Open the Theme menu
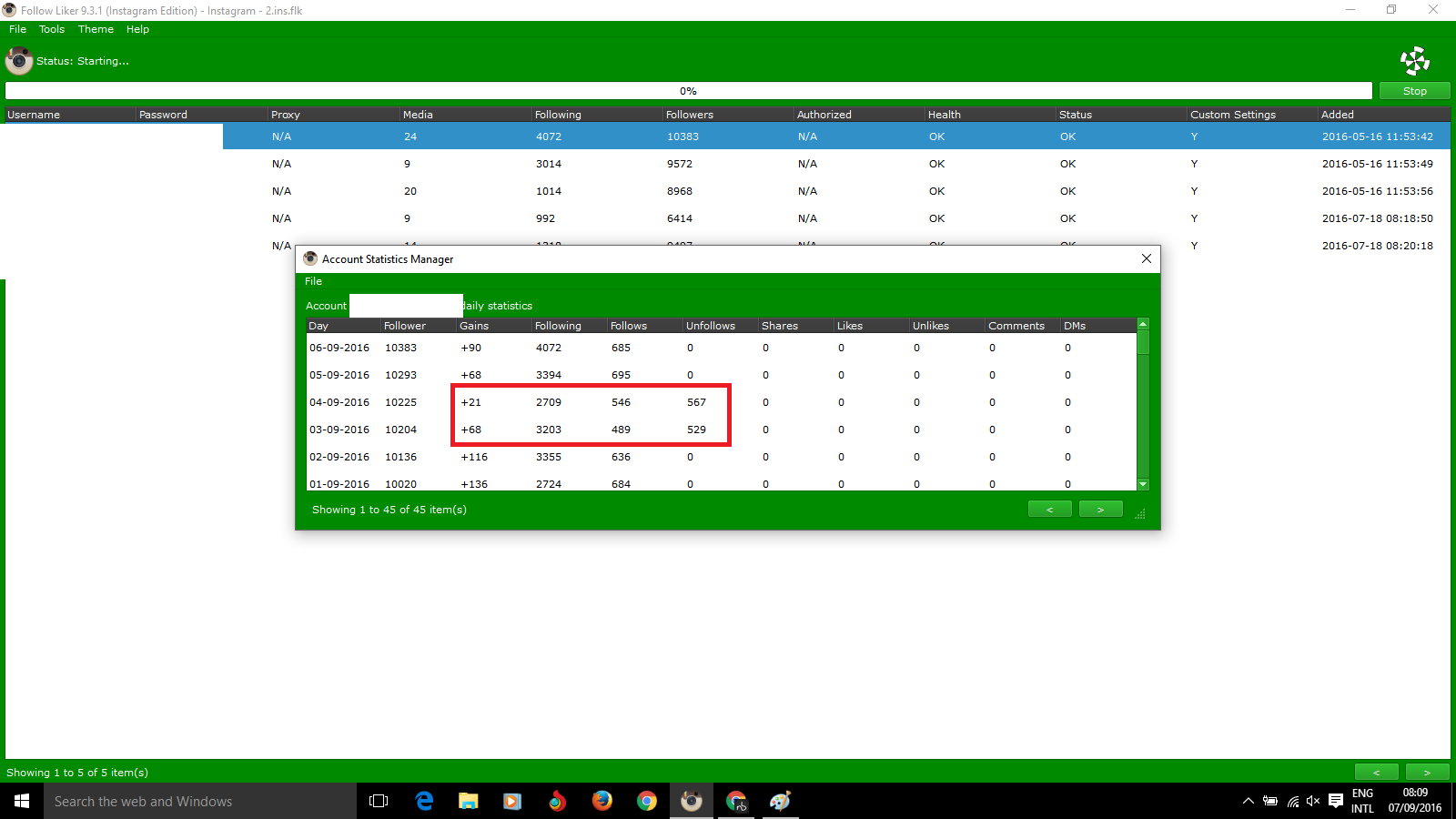 (96, 29)
